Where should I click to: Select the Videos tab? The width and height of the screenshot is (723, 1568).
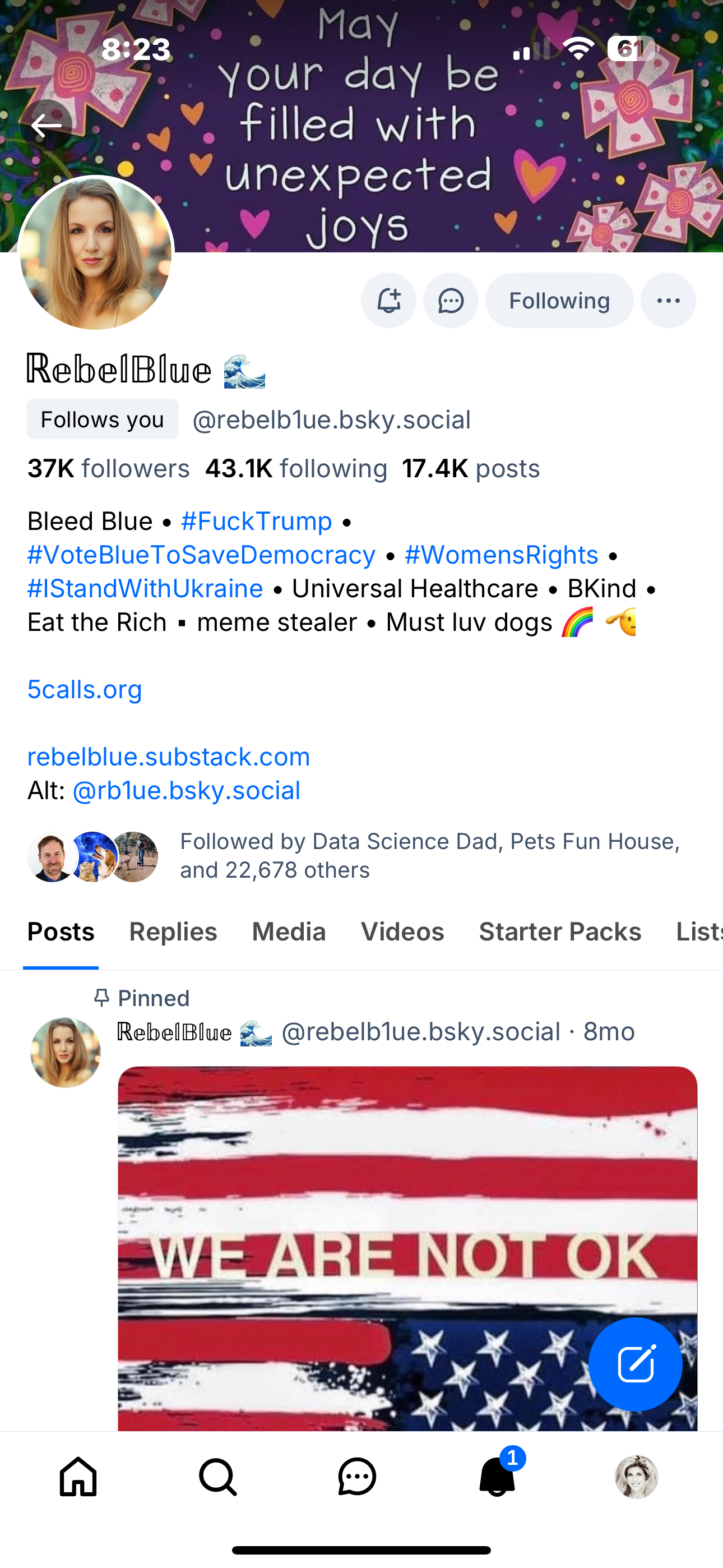coord(402,932)
